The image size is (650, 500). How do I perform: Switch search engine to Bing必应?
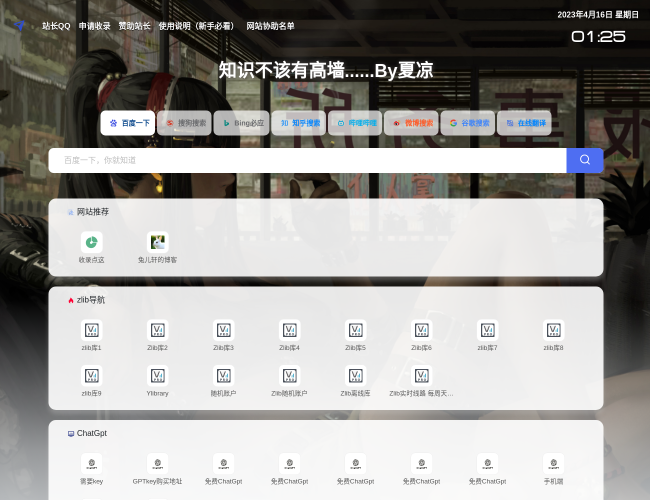tap(242, 123)
